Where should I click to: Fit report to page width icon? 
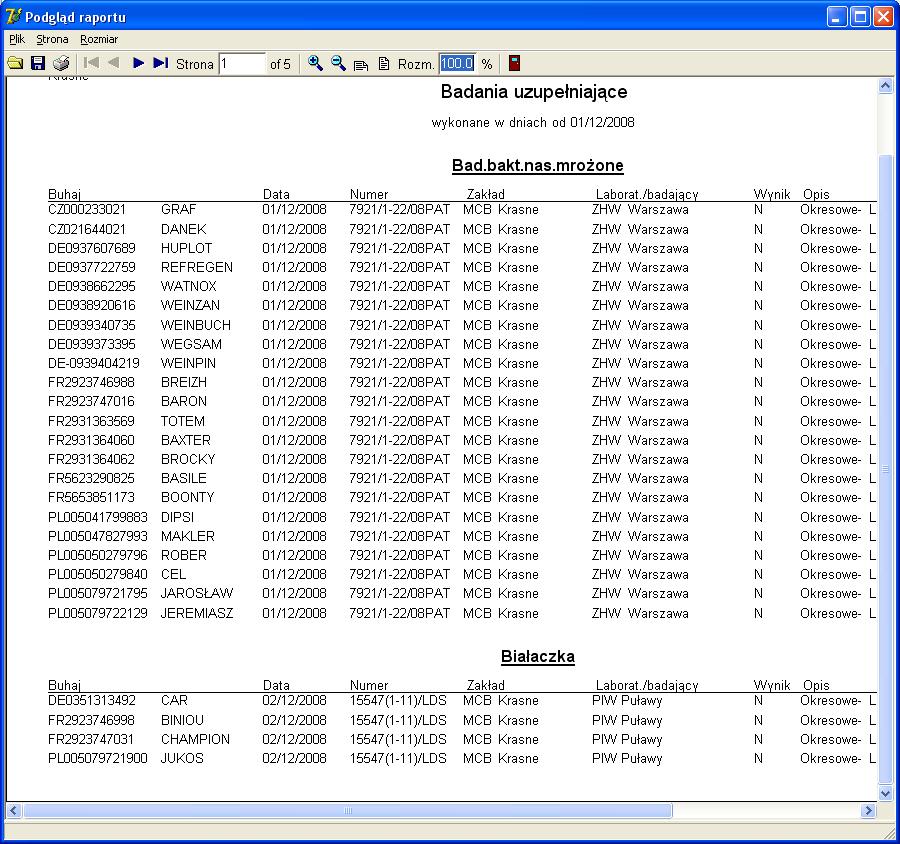(x=361, y=64)
